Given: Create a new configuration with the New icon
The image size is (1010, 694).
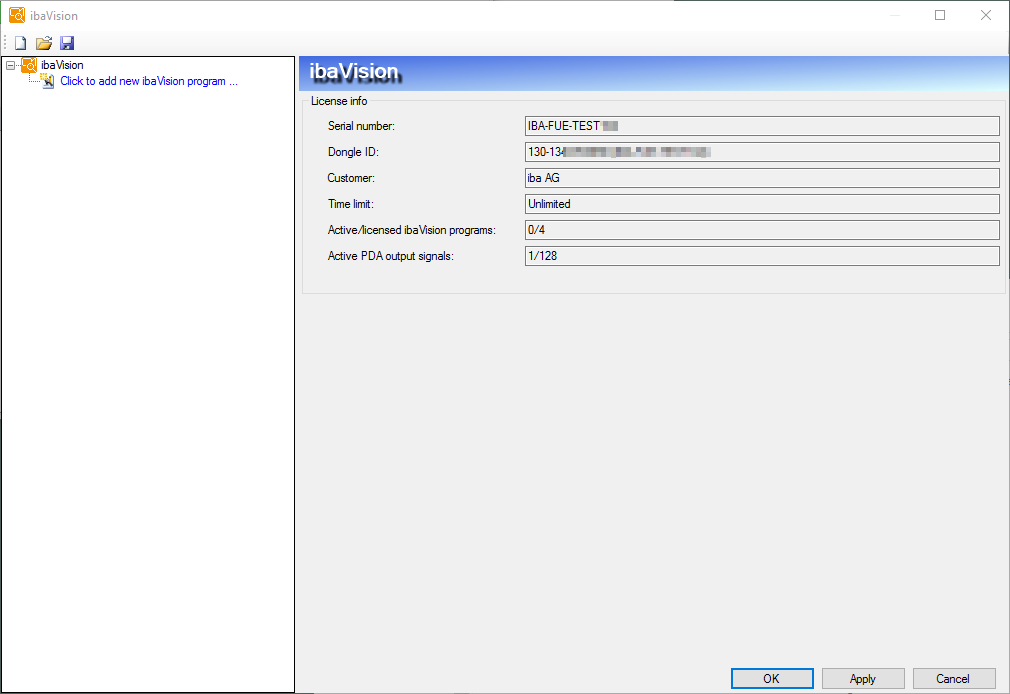Looking at the screenshot, I should pyautogui.click(x=21, y=43).
